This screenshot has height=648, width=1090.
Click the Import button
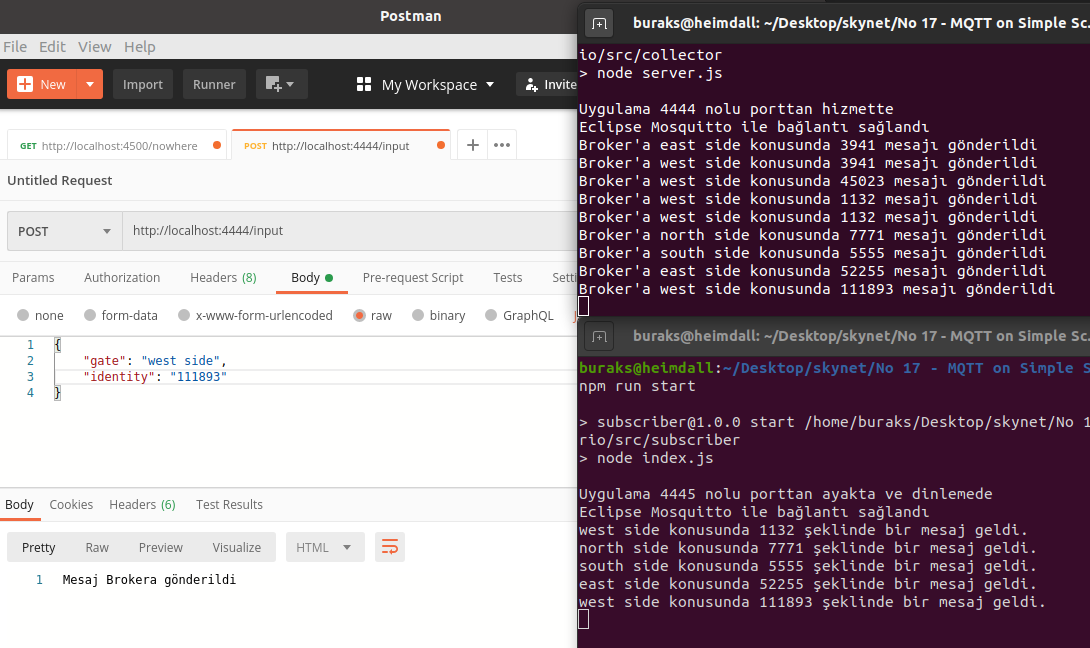click(x=143, y=84)
